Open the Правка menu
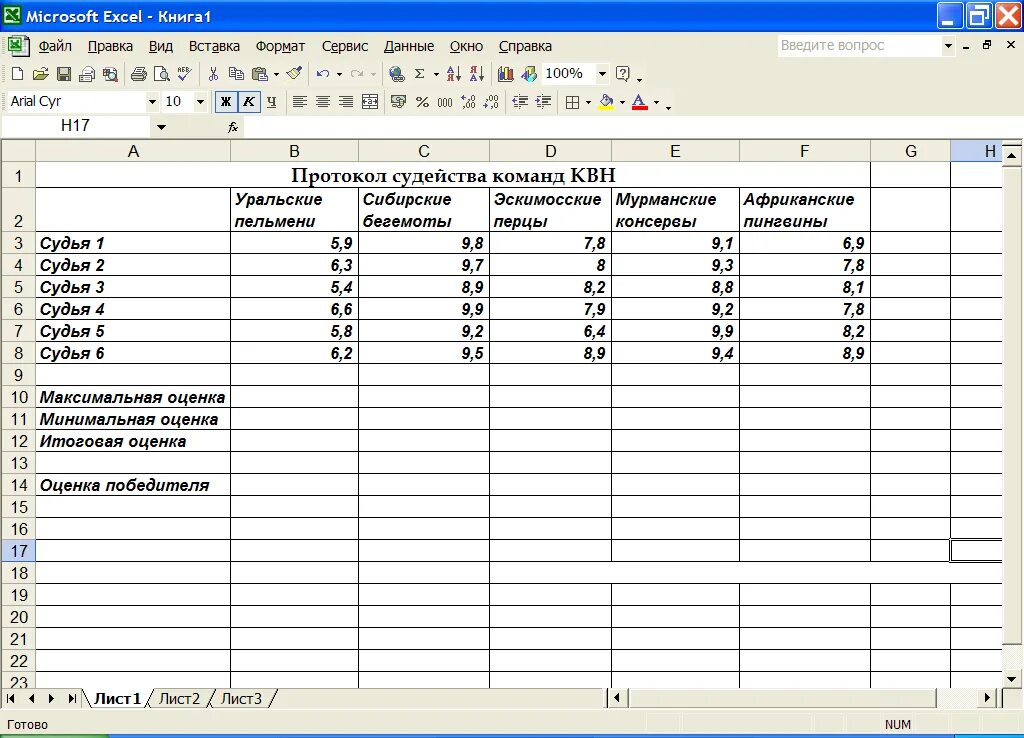The width and height of the screenshot is (1024, 738). [x=110, y=46]
